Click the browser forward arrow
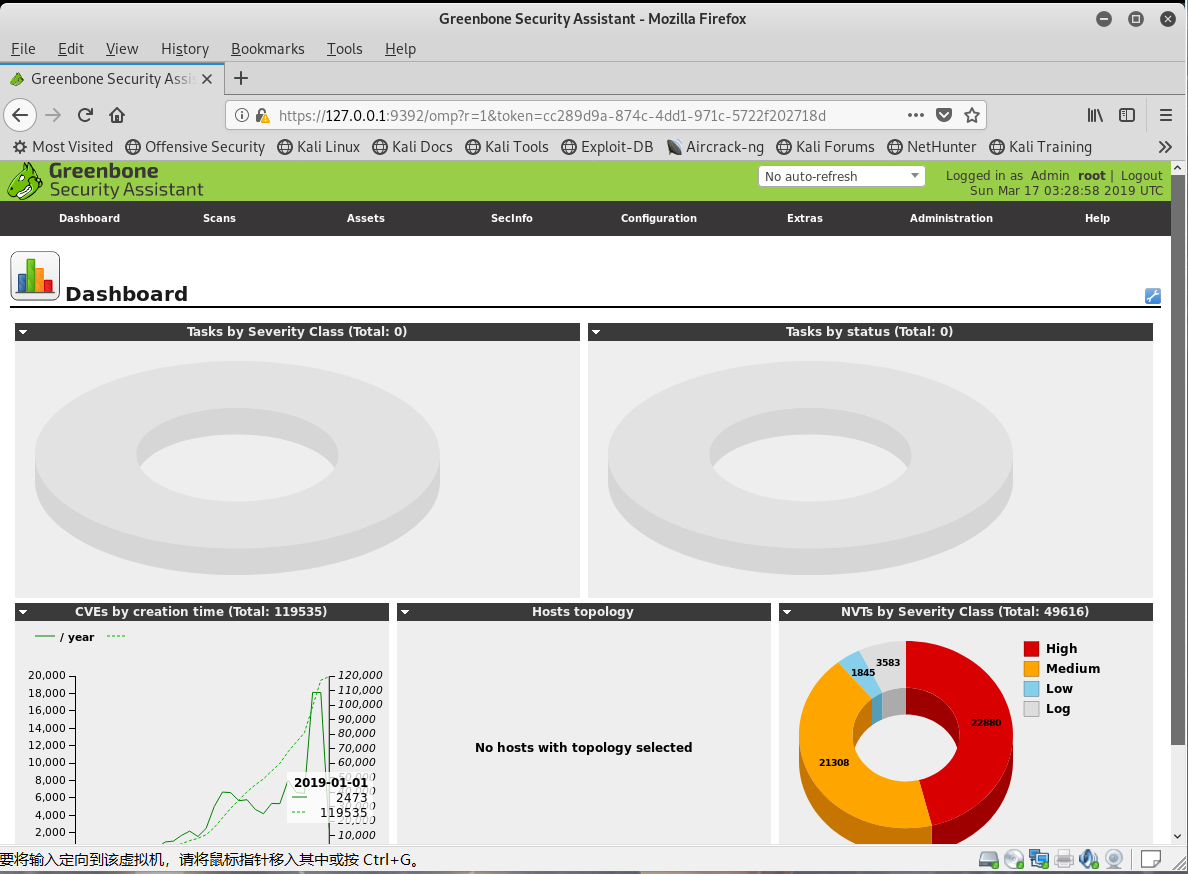1188x874 pixels. (x=53, y=115)
